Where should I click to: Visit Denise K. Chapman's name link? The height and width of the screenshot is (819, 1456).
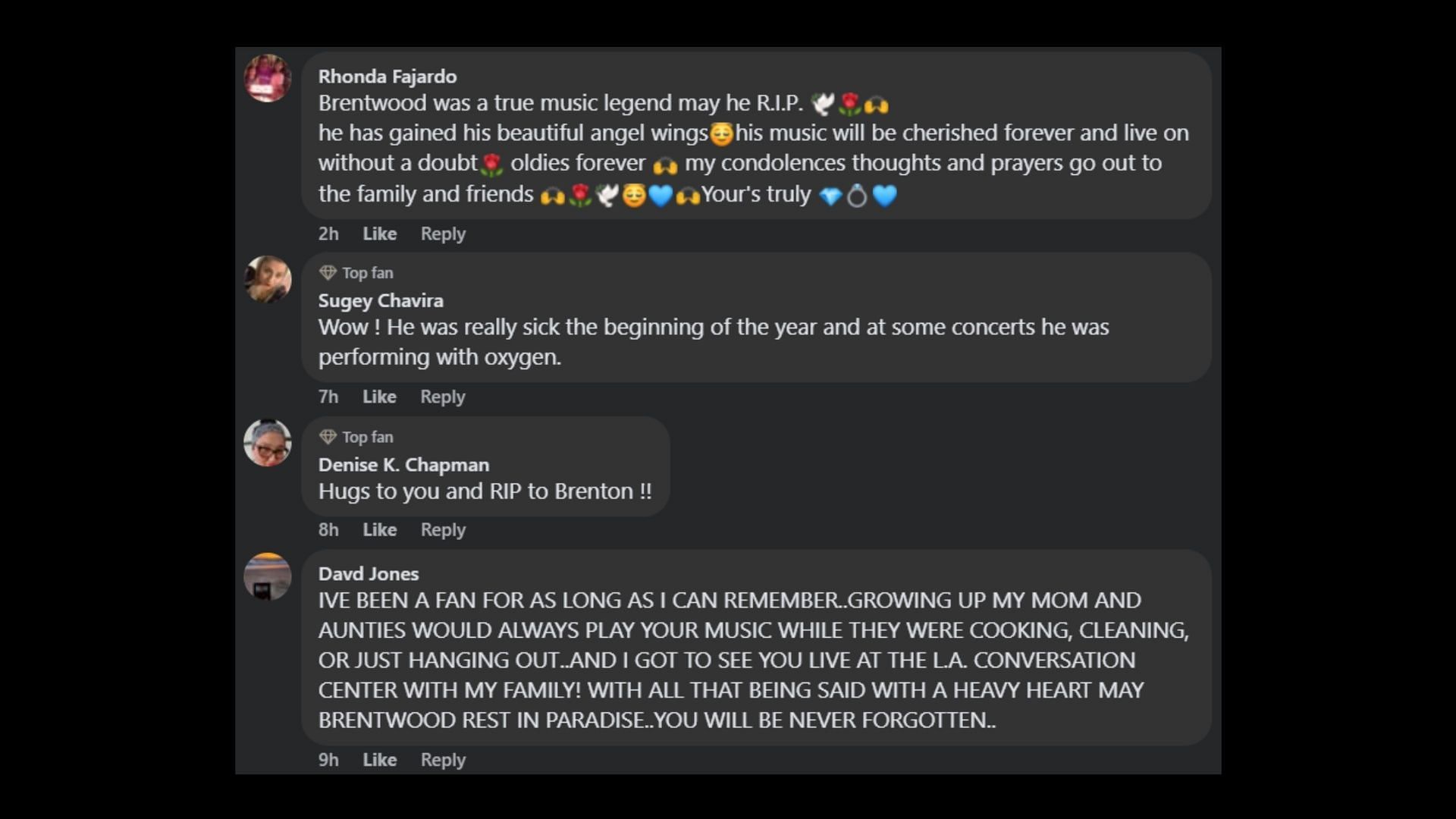point(403,464)
